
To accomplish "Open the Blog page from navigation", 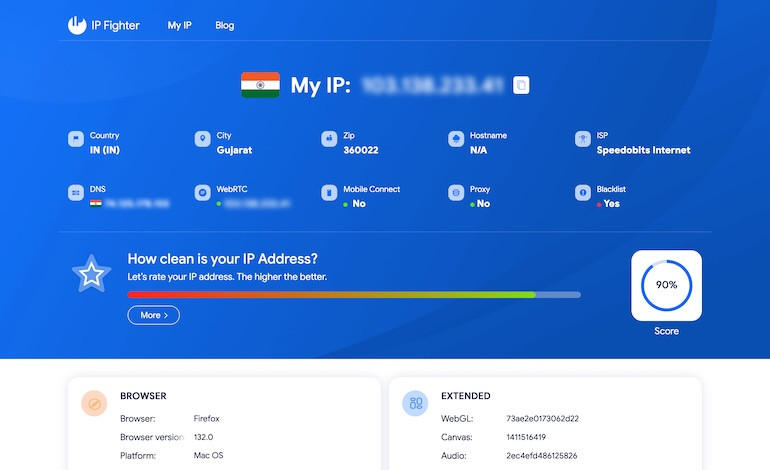I will 225,25.
